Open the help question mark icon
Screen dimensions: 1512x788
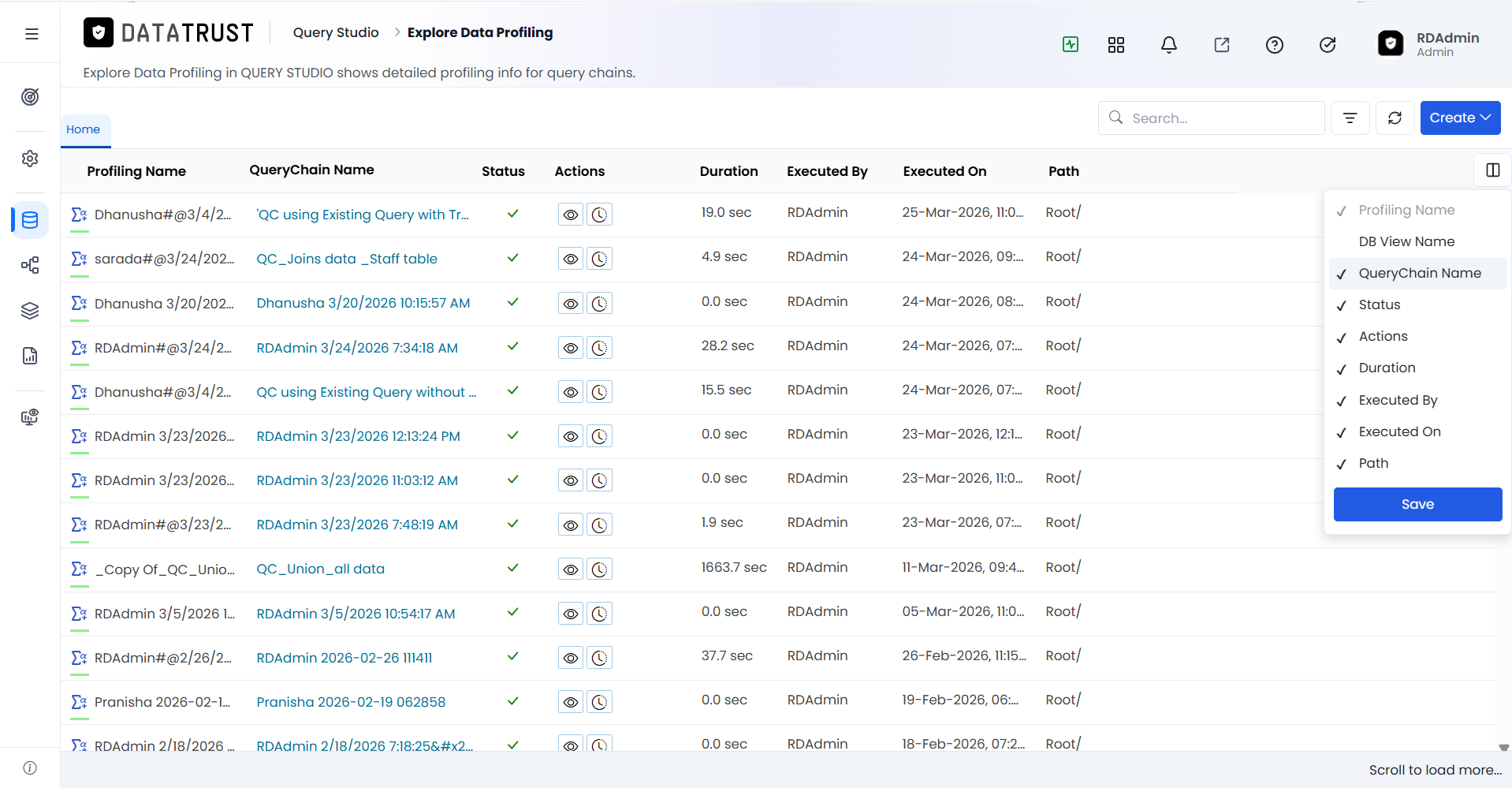click(1275, 45)
